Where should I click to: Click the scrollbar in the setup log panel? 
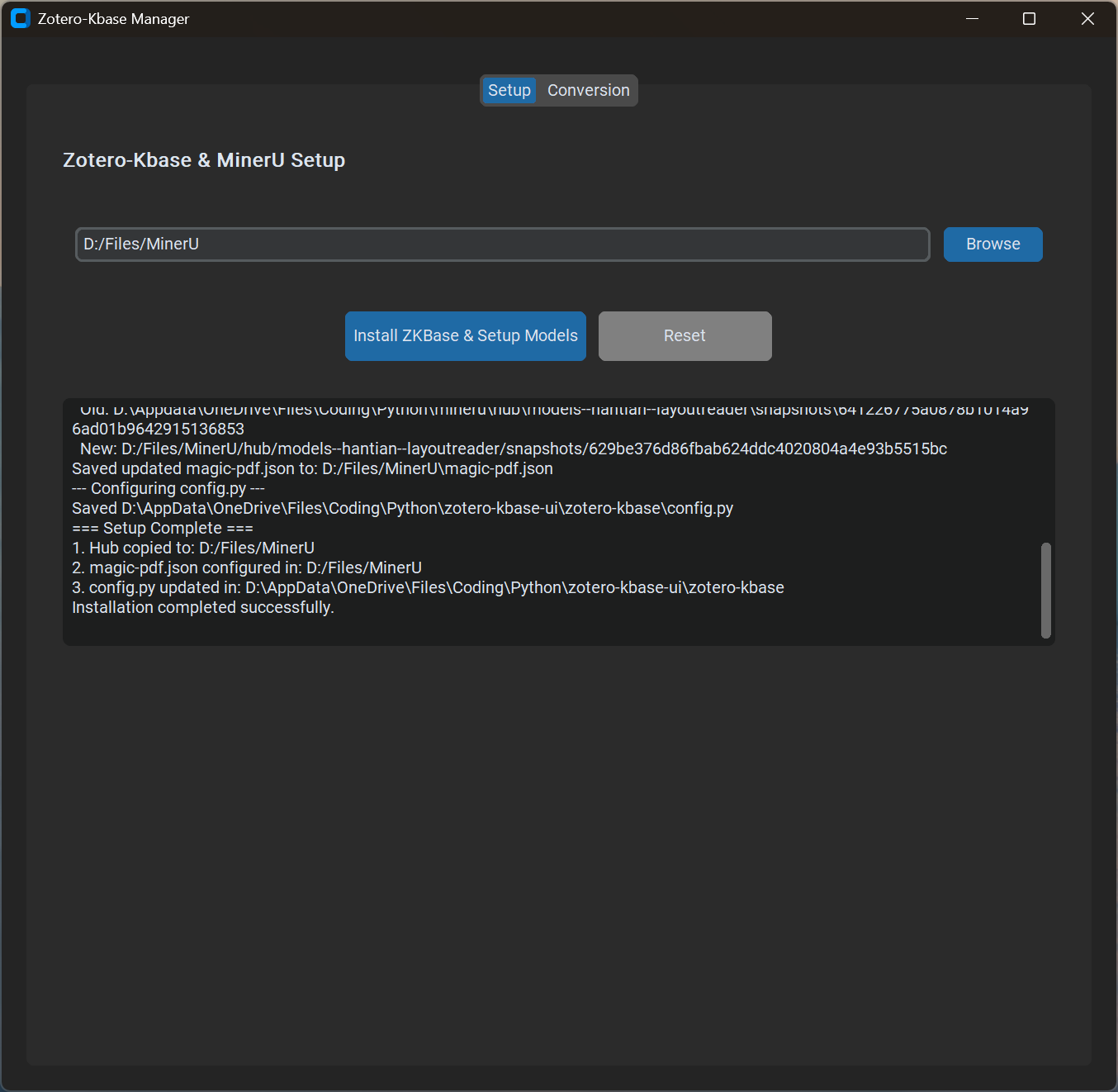pyautogui.click(x=1045, y=591)
